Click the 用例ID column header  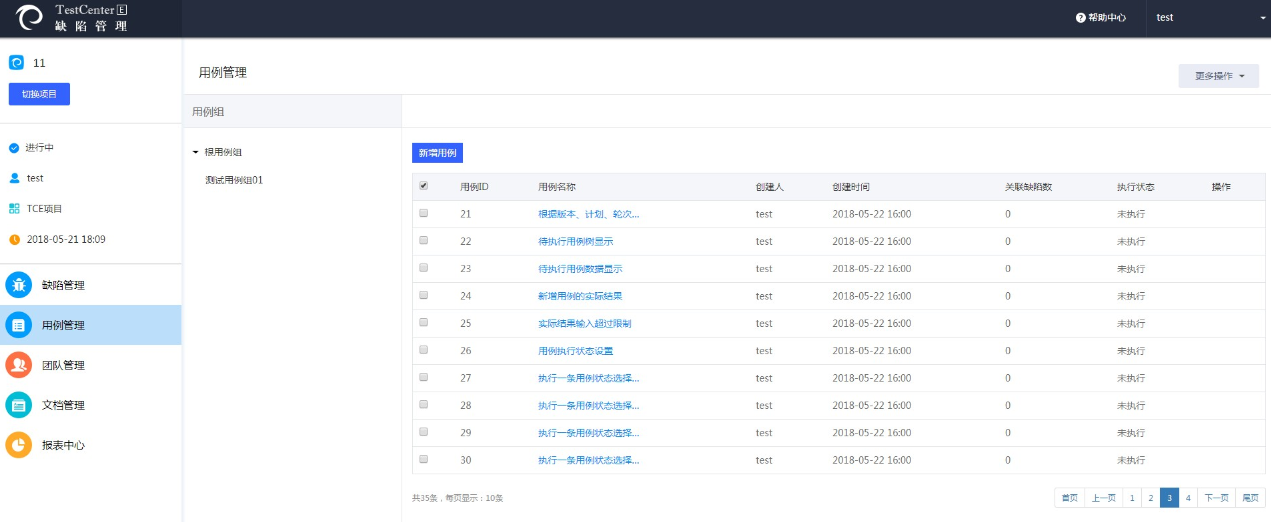(474, 187)
